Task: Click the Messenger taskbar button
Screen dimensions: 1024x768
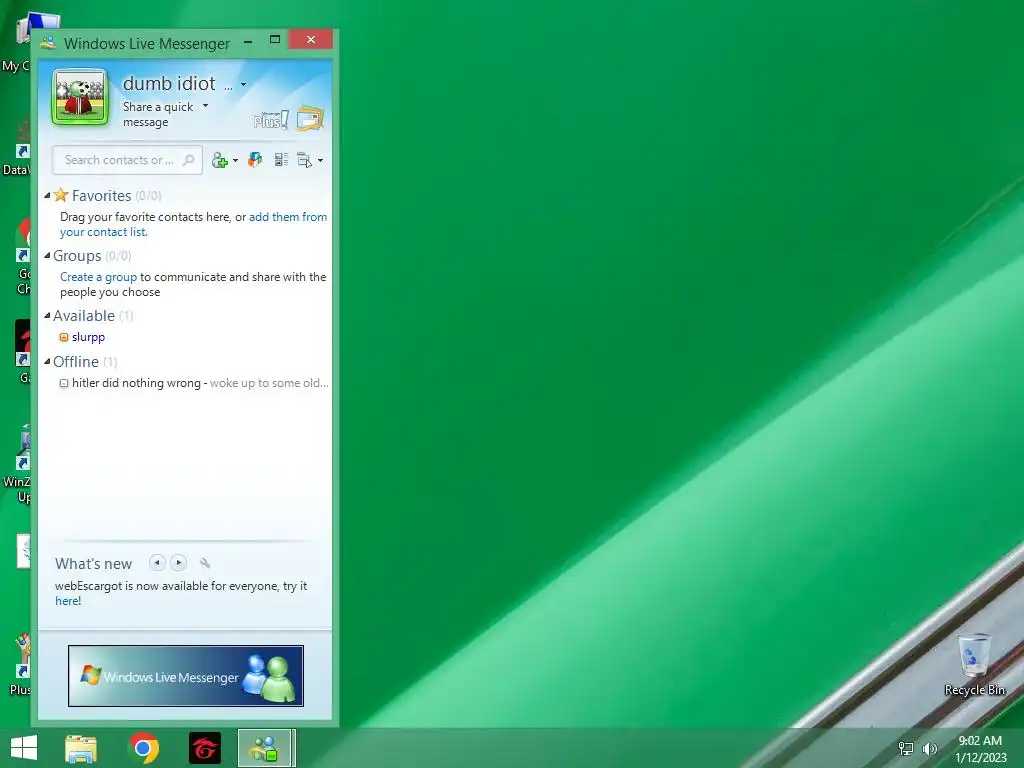Action: tap(266, 748)
